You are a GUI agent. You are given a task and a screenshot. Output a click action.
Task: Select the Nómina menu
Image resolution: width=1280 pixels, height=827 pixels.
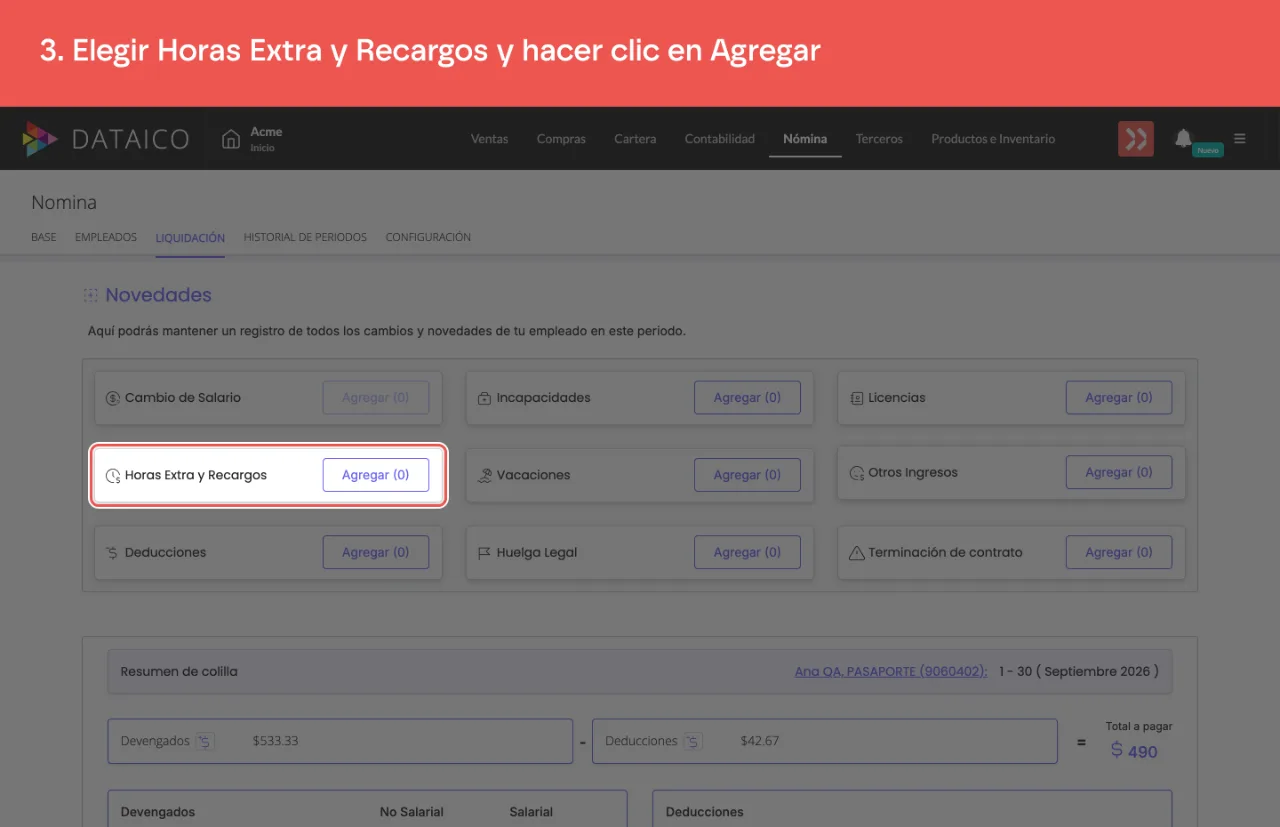(805, 139)
